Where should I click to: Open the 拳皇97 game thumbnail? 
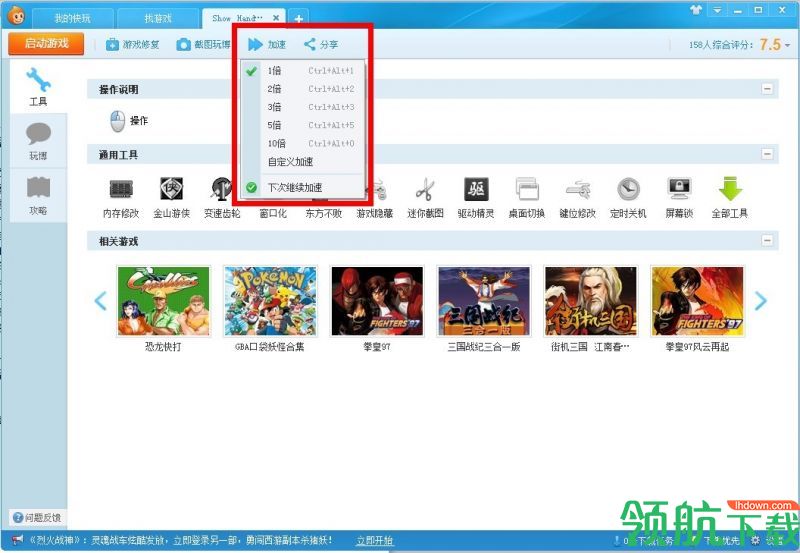(377, 301)
